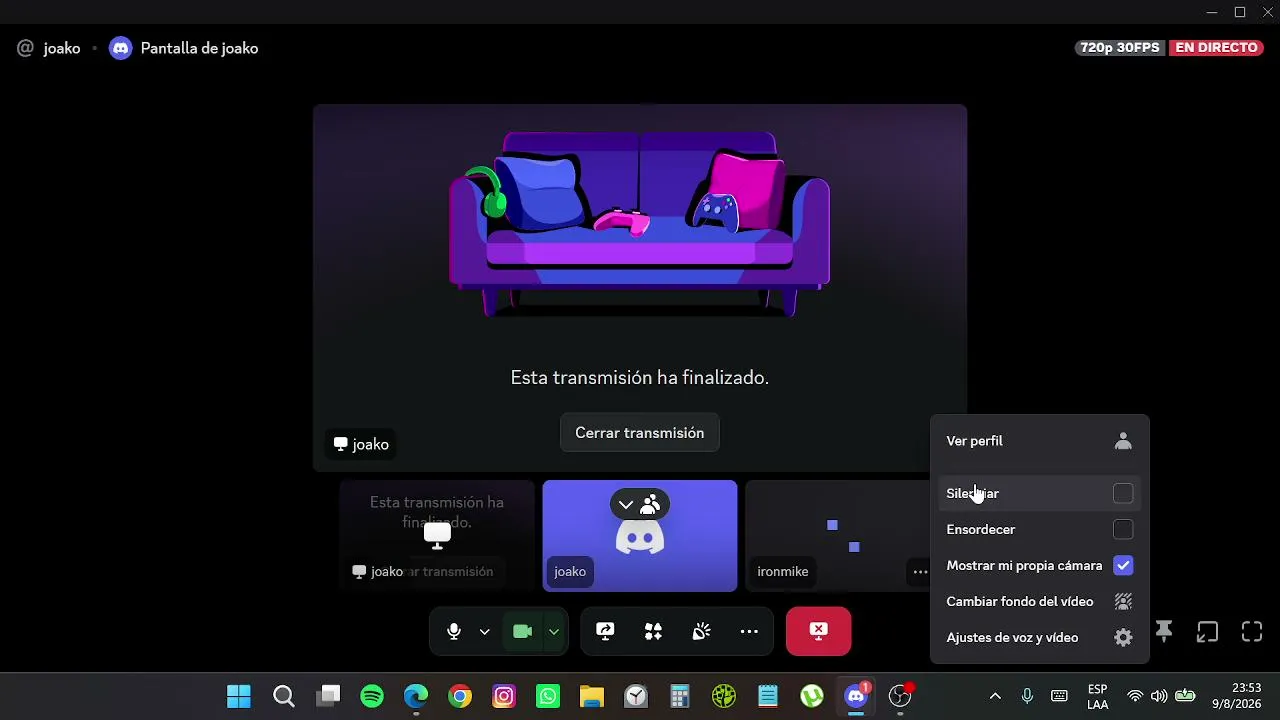Enter fullscreen mode

tap(1252, 631)
